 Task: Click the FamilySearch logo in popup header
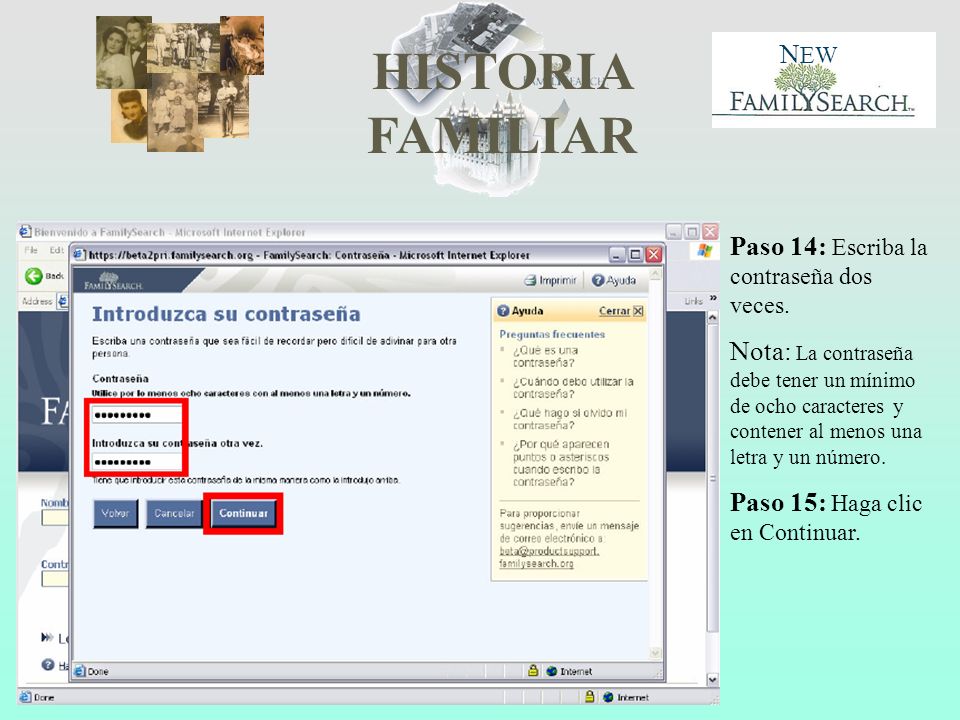[x=113, y=282]
